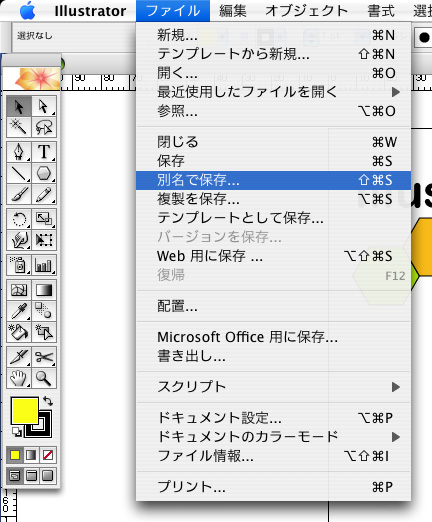Set paint mode to Color button
This screenshot has width=432, height=522.
click(15, 455)
